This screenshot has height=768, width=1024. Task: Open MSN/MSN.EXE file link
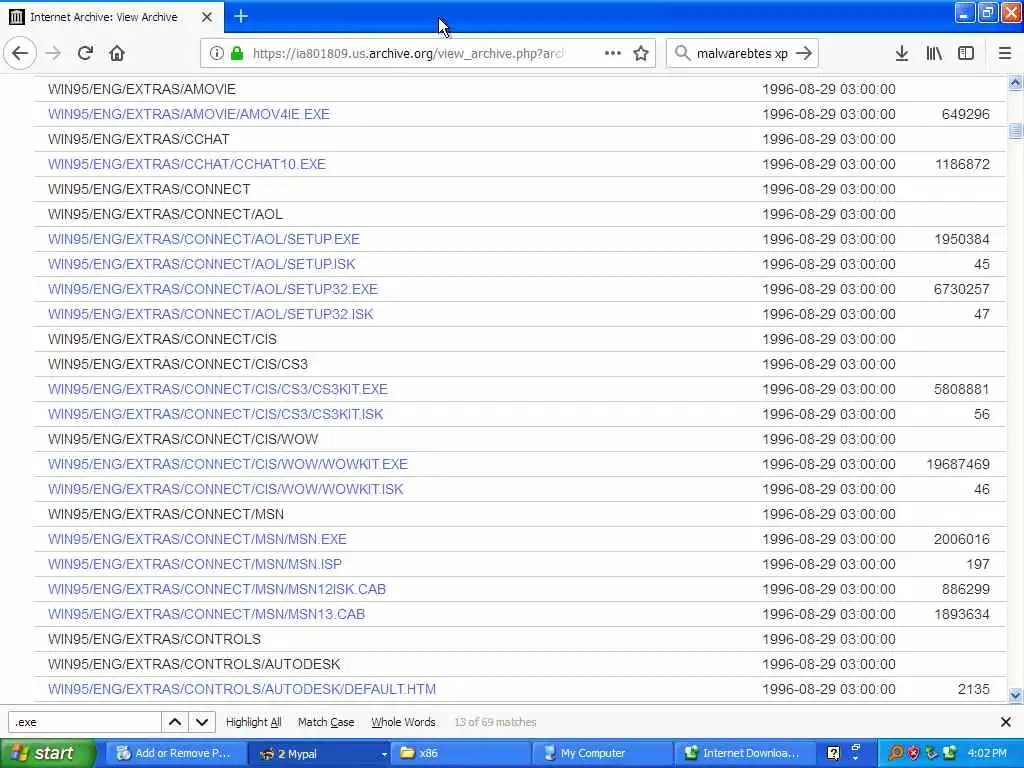pyautogui.click(x=197, y=539)
